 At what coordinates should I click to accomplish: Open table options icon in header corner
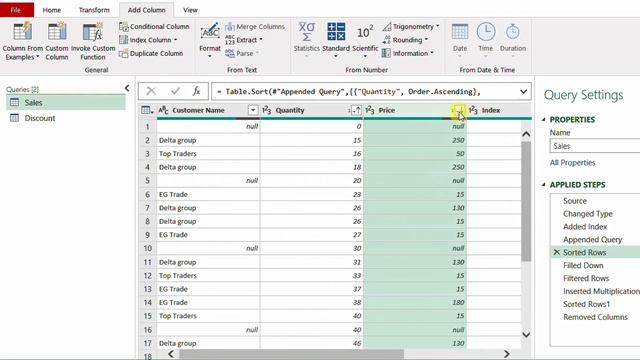point(147,110)
